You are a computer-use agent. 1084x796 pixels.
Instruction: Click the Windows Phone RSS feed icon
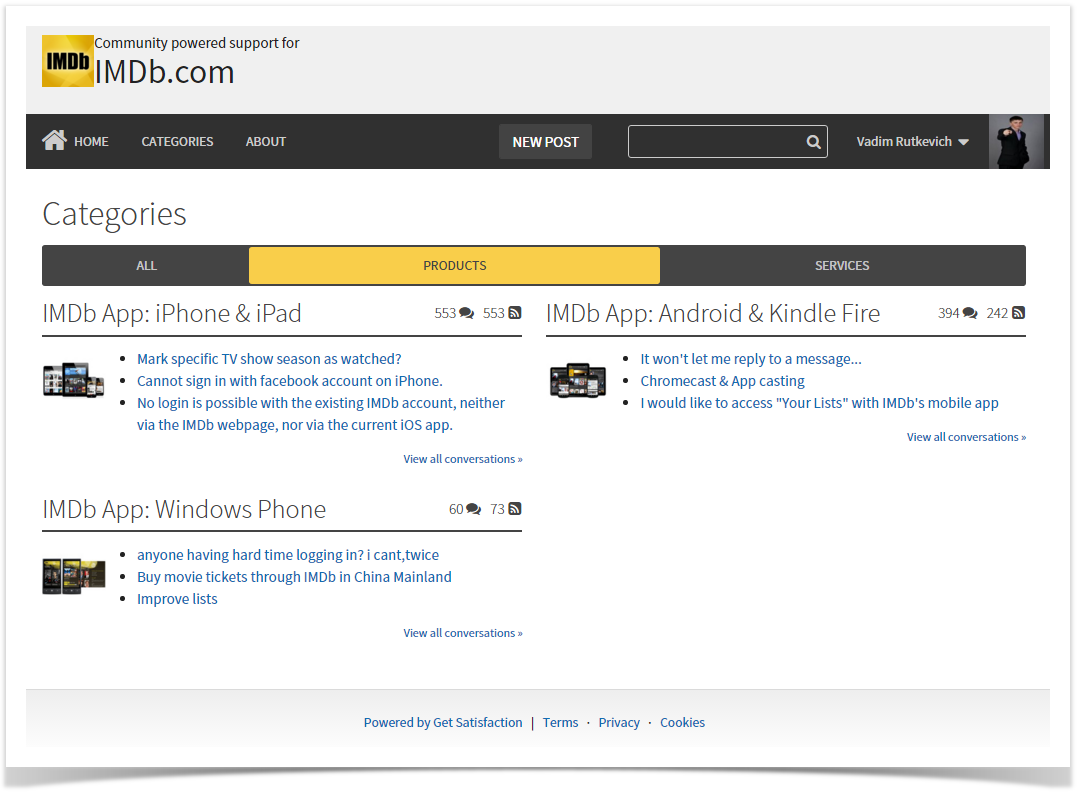515,509
